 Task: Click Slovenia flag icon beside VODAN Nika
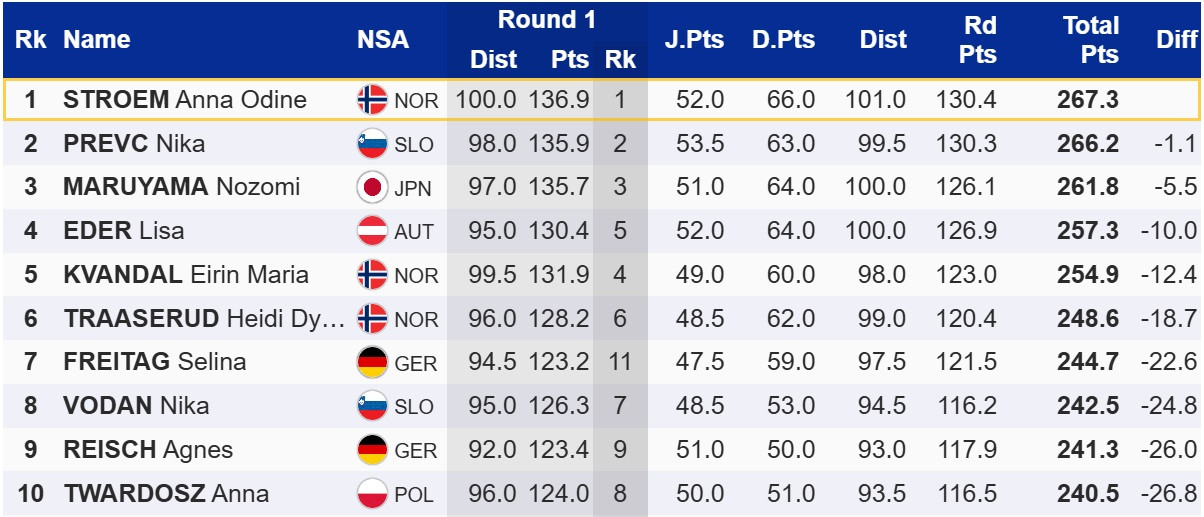coord(372,406)
